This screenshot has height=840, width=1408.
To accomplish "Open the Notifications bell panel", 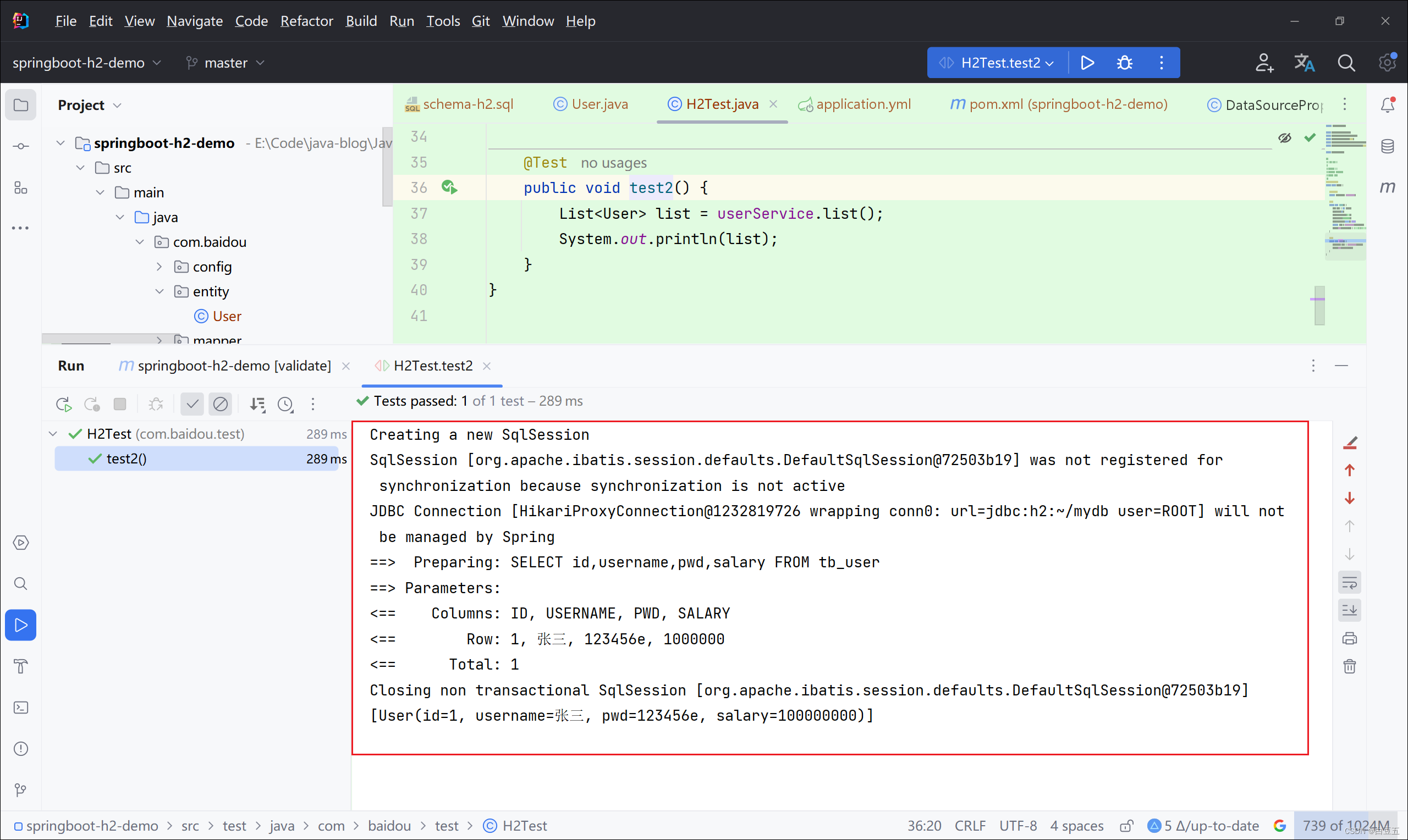I will (x=1387, y=104).
